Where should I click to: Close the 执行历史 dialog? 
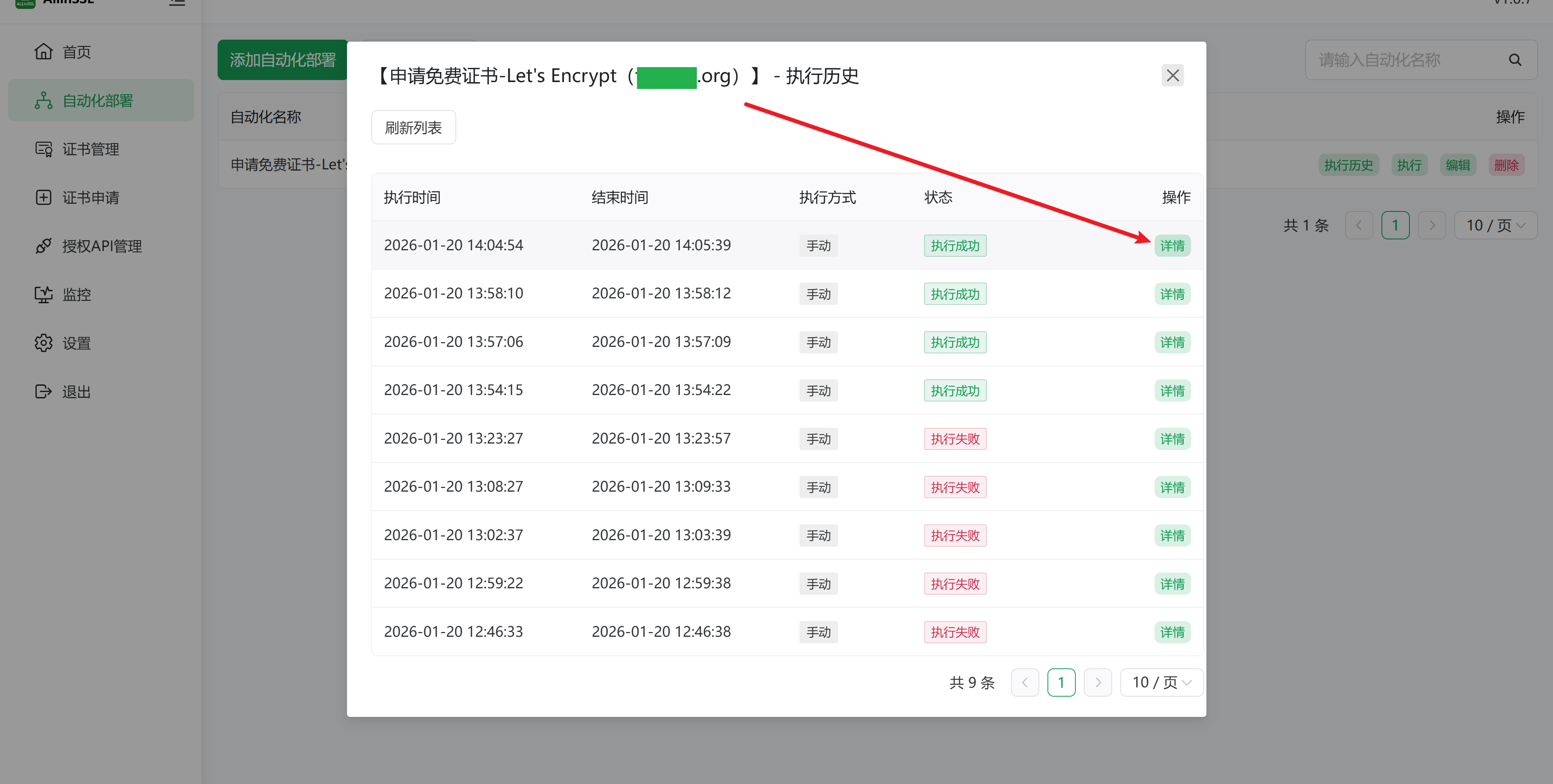point(1172,75)
